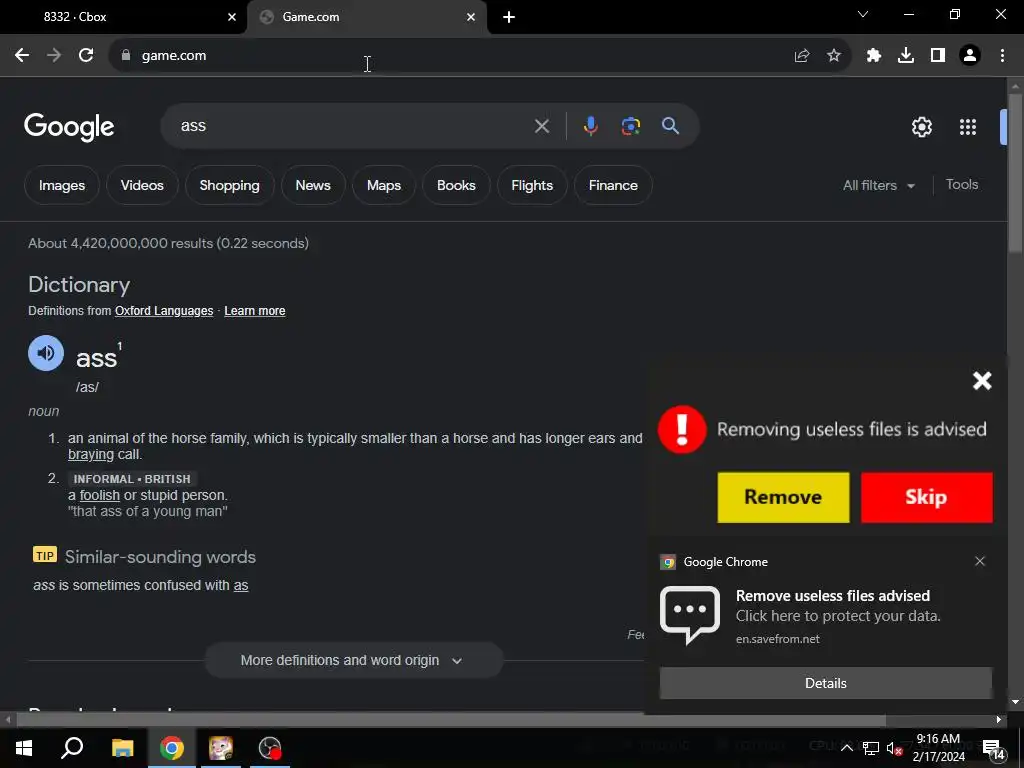Open Chrome three-dot menu

pyautogui.click(x=1002, y=56)
